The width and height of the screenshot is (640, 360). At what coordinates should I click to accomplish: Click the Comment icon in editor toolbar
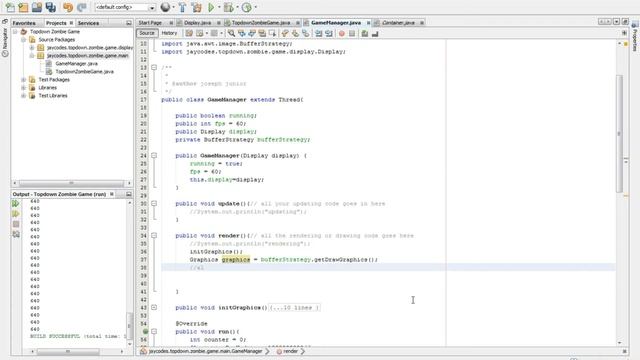click(364, 33)
